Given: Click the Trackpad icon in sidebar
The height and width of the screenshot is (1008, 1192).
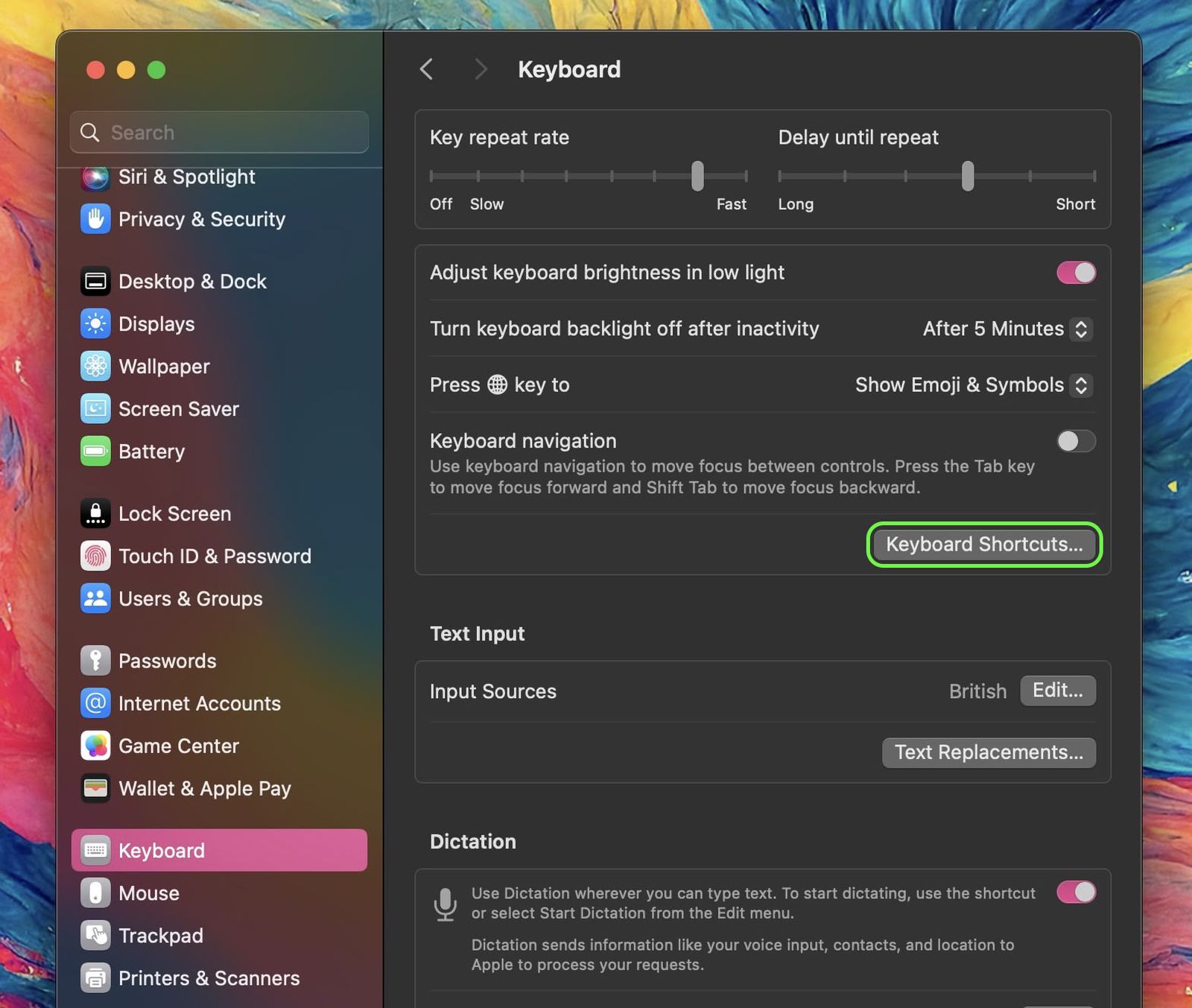Looking at the screenshot, I should pyautogui.click(x=95, y=936).
